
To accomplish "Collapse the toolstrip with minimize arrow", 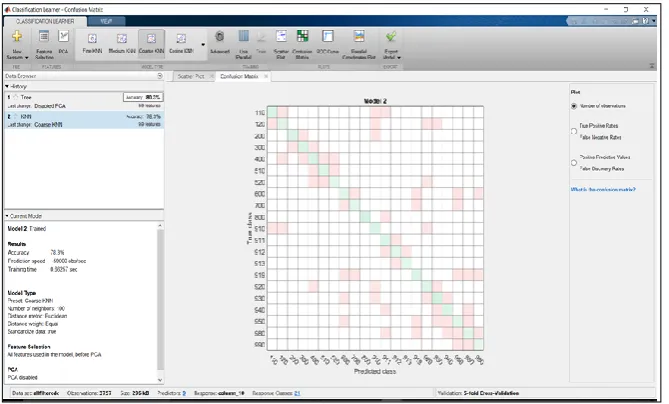I will (652, 66).
